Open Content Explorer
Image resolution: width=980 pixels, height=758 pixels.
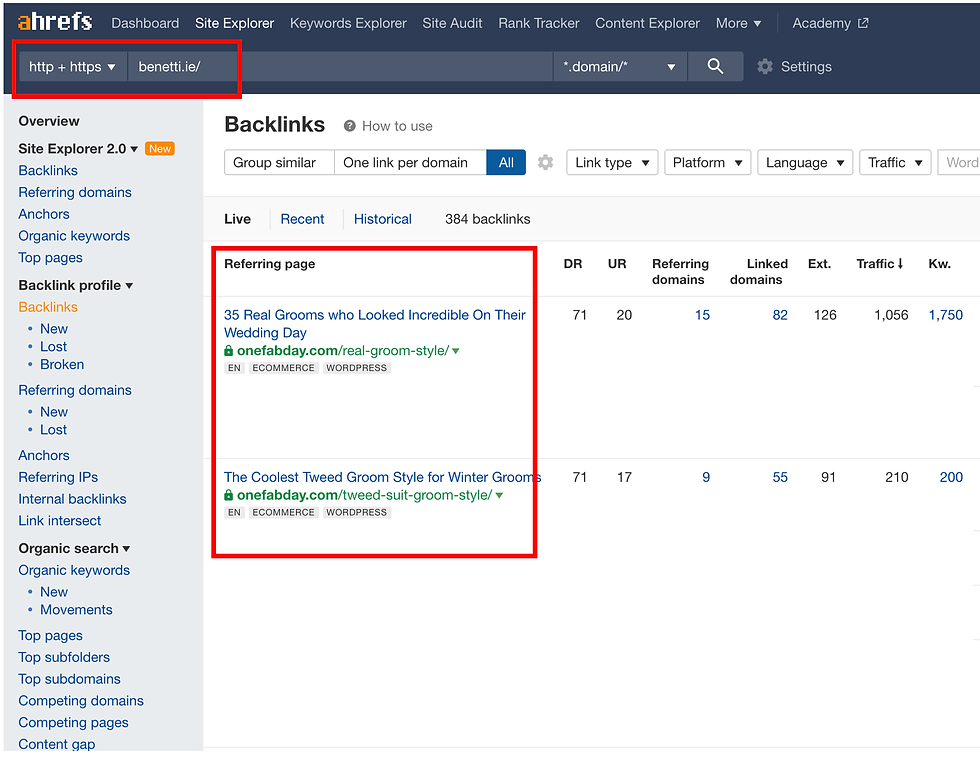647,23
